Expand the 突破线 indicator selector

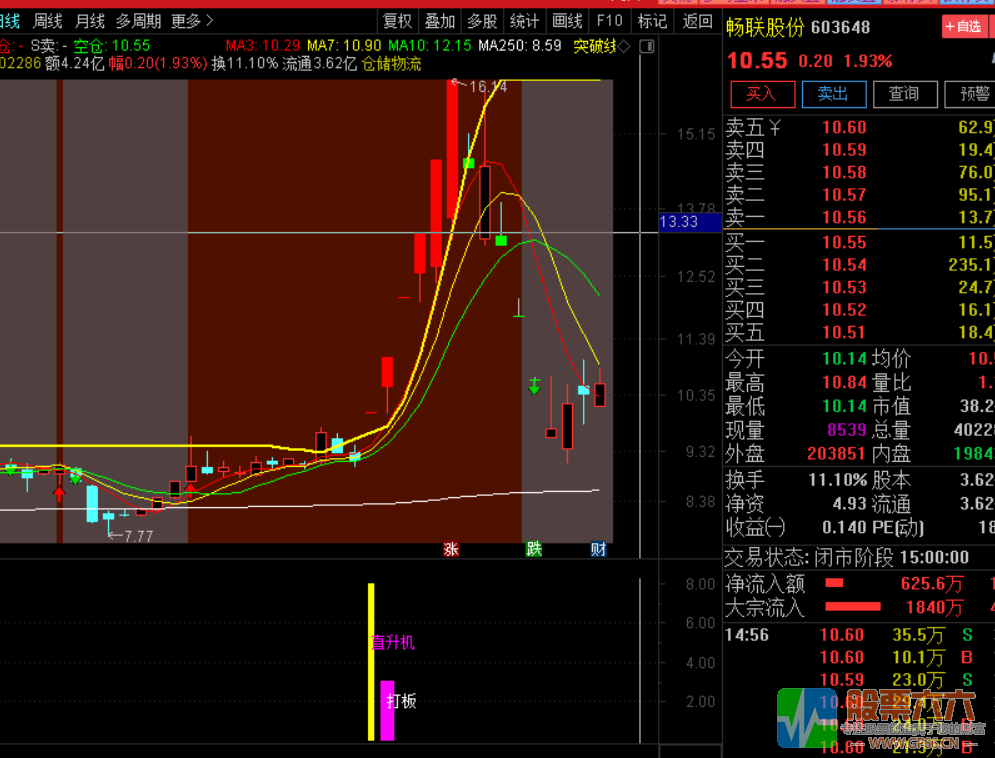click(x=602, y=46)
